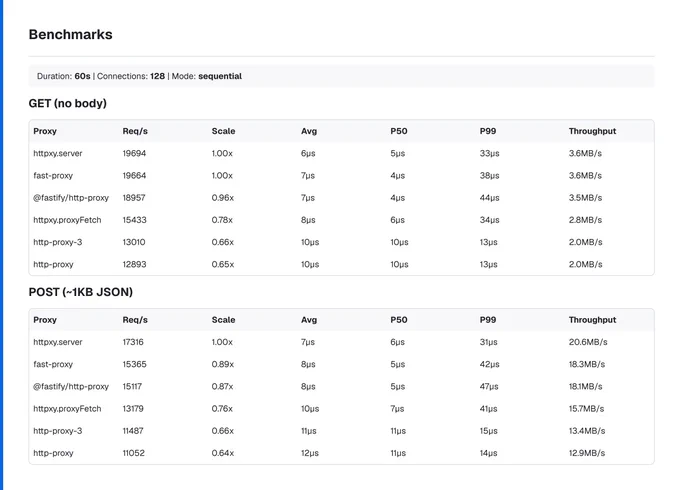Click the 13179 Req/s value
This screenshot has height=490, width=680.
pyautogui.click(x=133, y=408)
